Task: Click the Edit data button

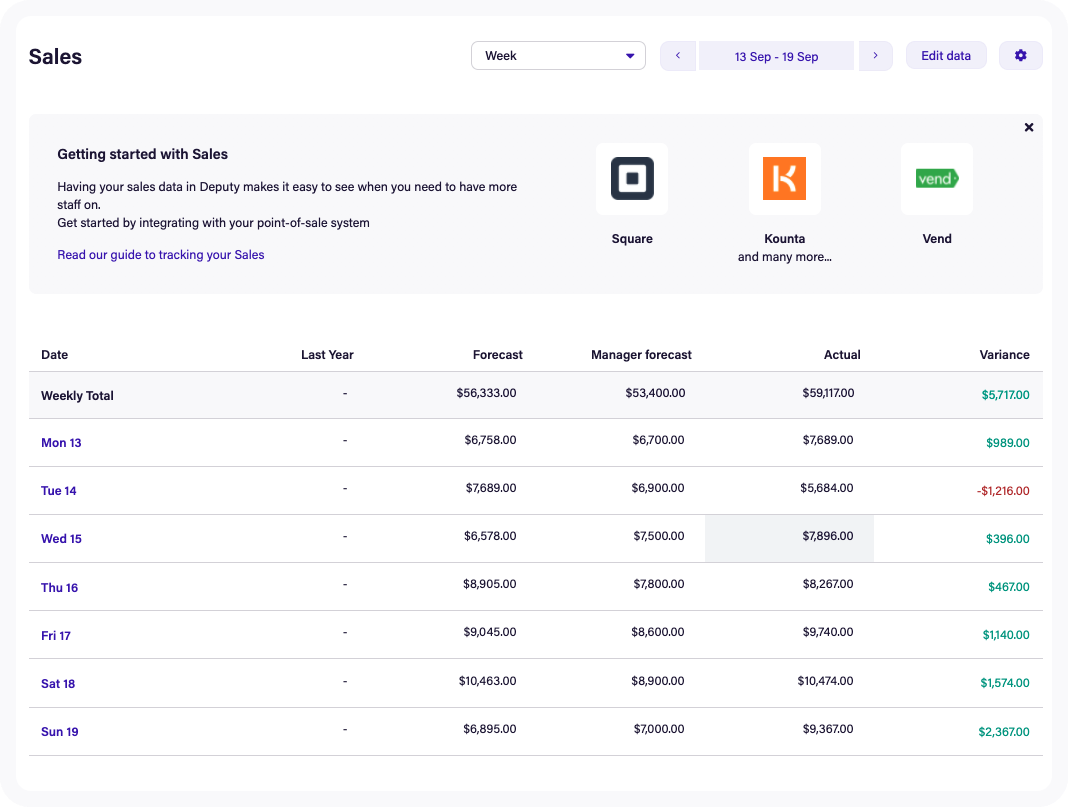Action: [945, 56]
